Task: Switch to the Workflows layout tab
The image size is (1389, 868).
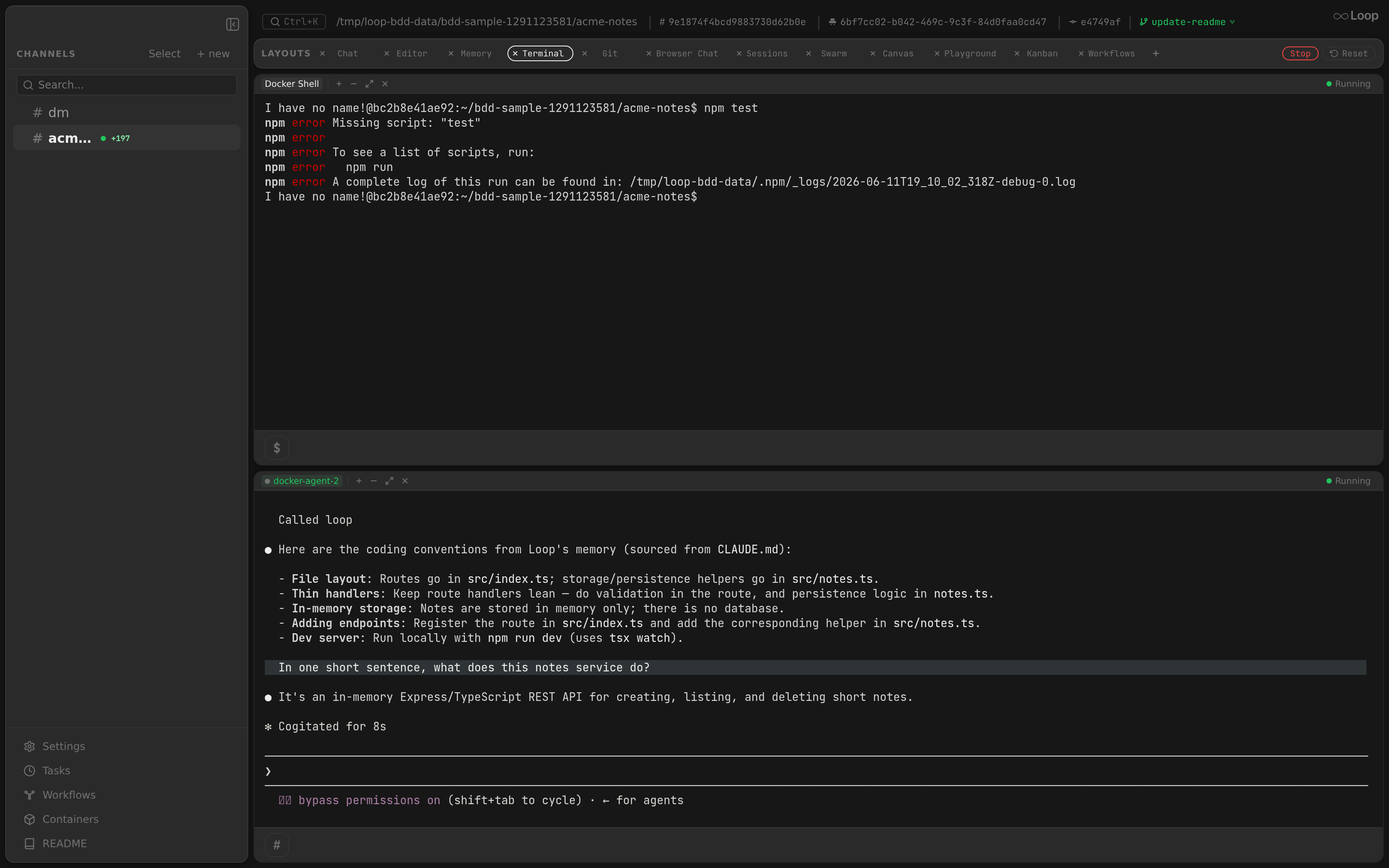Action: (x=1111, y=53)
